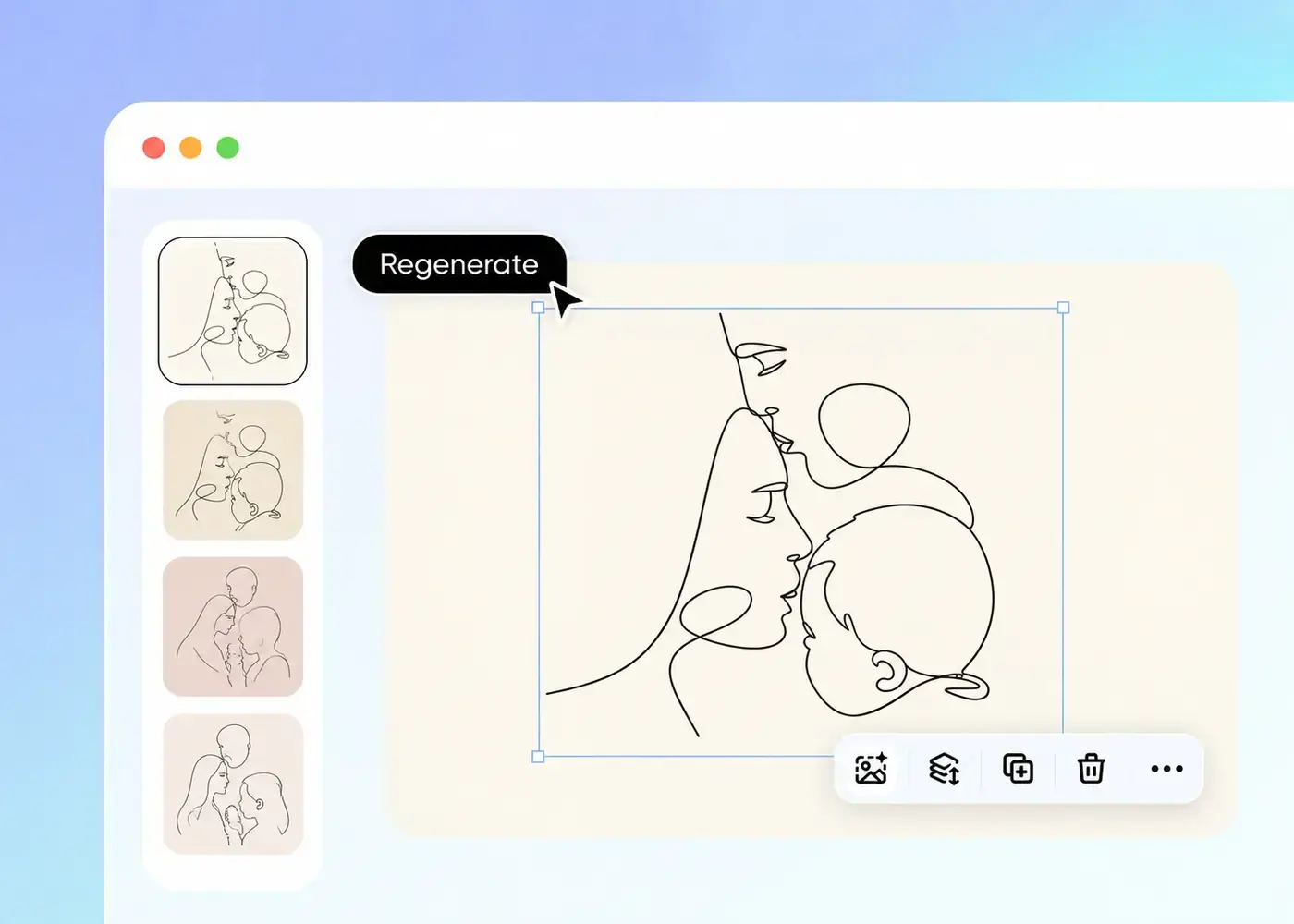Select the white-outlined first variation thumbnail

tap(233, 311)
